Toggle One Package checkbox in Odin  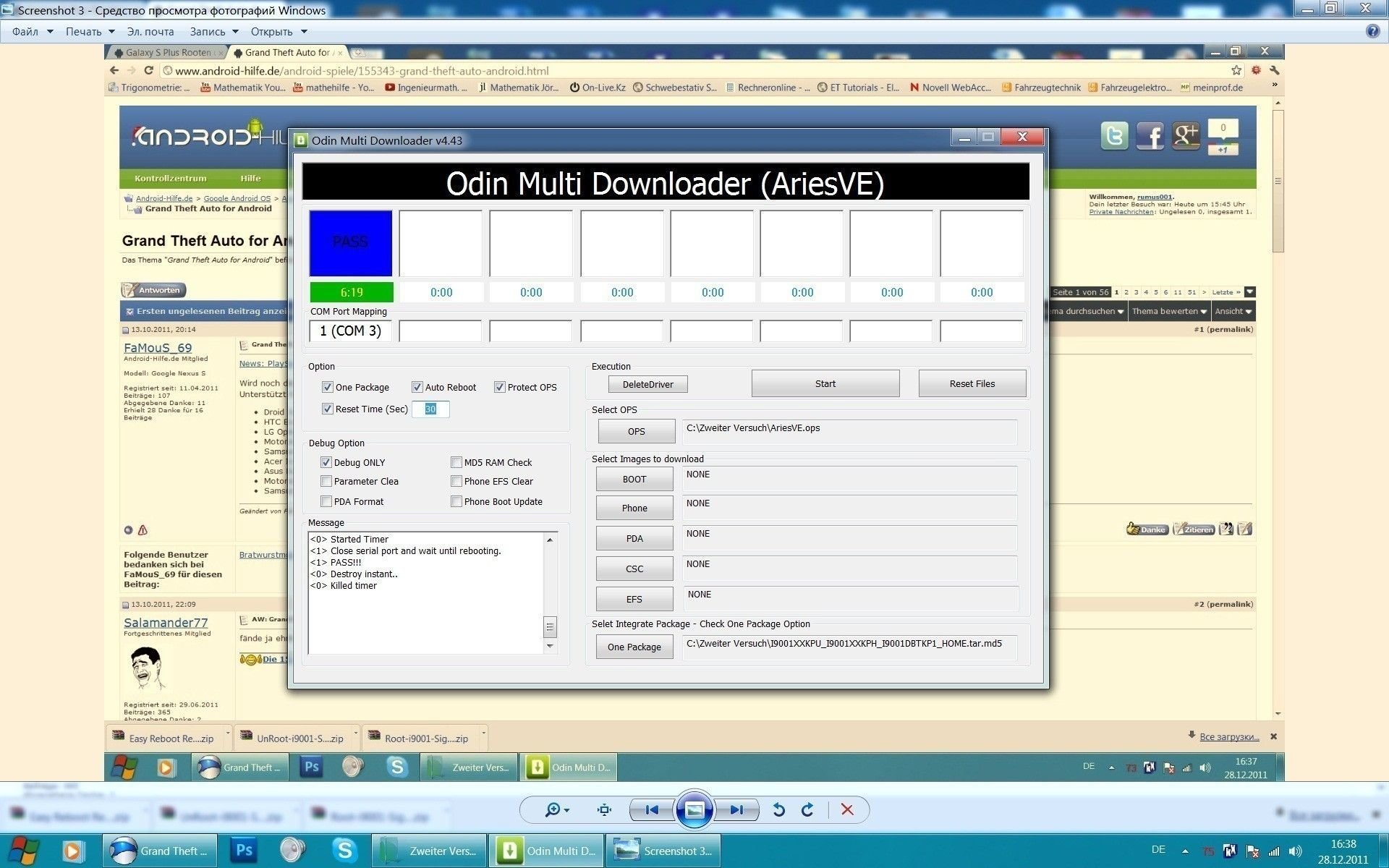tap(327, 387)
